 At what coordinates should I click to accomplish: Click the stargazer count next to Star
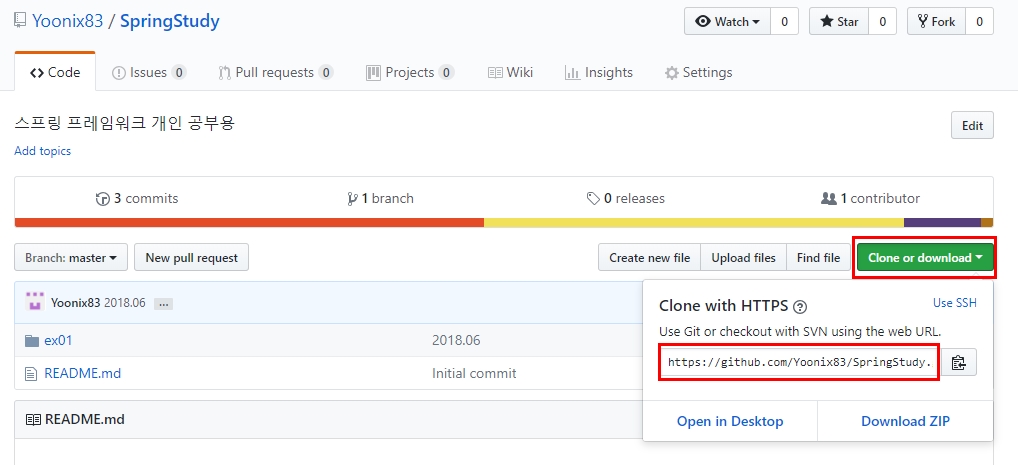[x=882, y=21]
